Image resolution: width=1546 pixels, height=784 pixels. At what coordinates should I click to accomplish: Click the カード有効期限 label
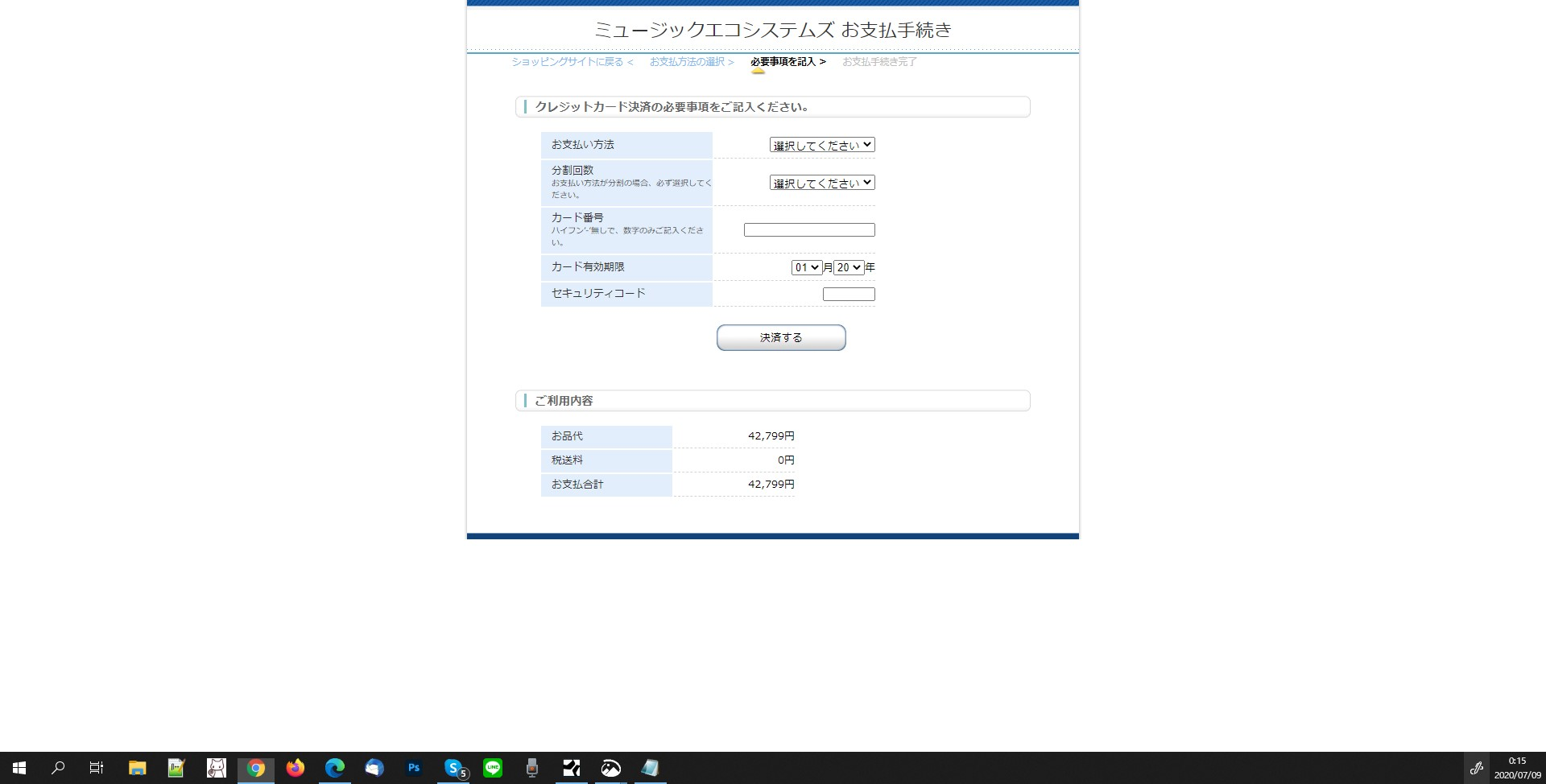pyautogui.click(x=588, y=267)
